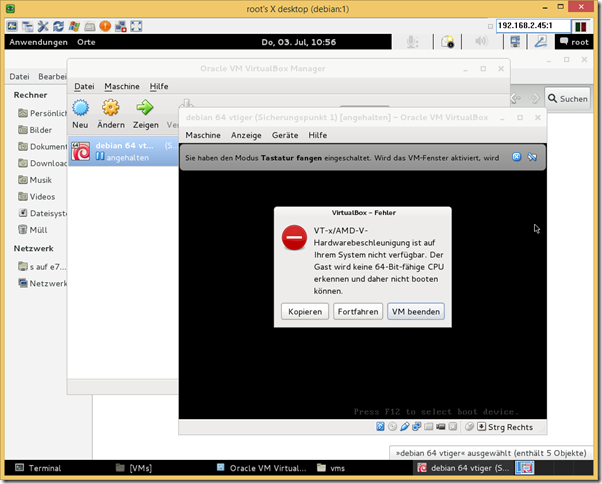Screen dimensions: 602x484
Task: Open the Anwendungen menu in the GNOME panel
Action: pos(38,42)
